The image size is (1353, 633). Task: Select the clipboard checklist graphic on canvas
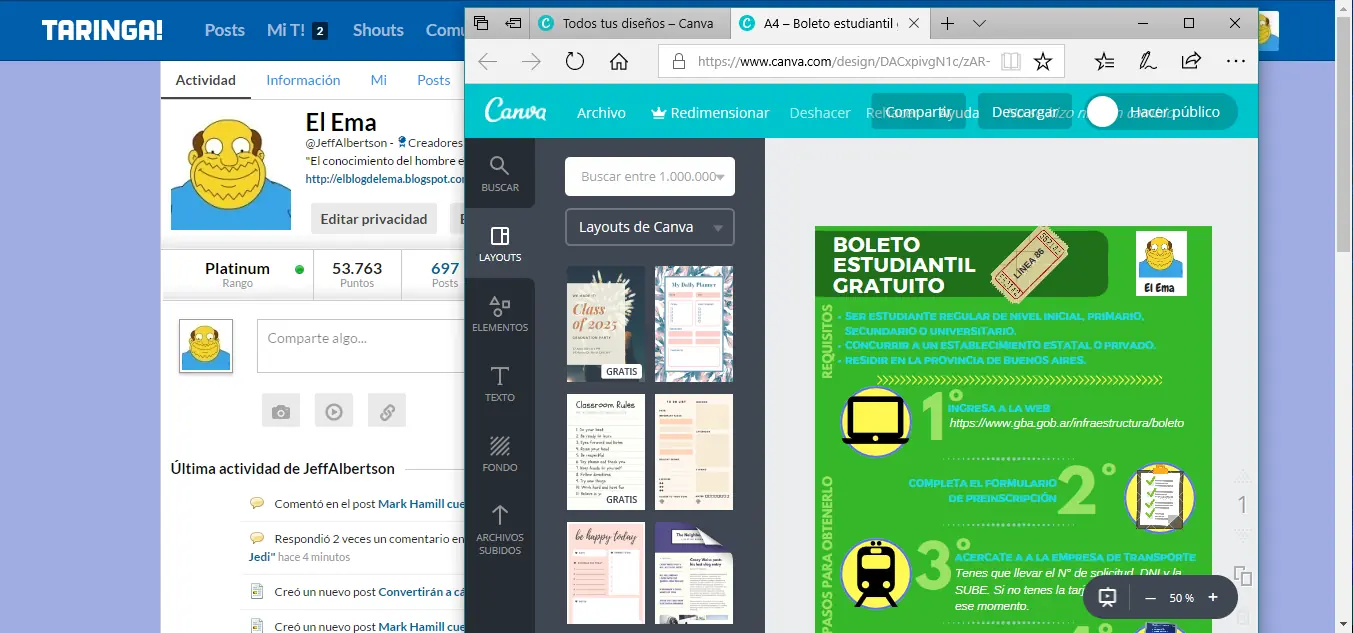tap(1159, 497)
